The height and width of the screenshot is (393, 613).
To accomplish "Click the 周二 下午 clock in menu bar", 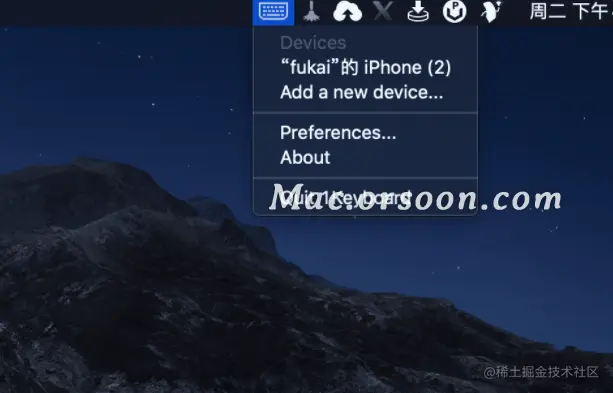I will (x=571, y=11).
